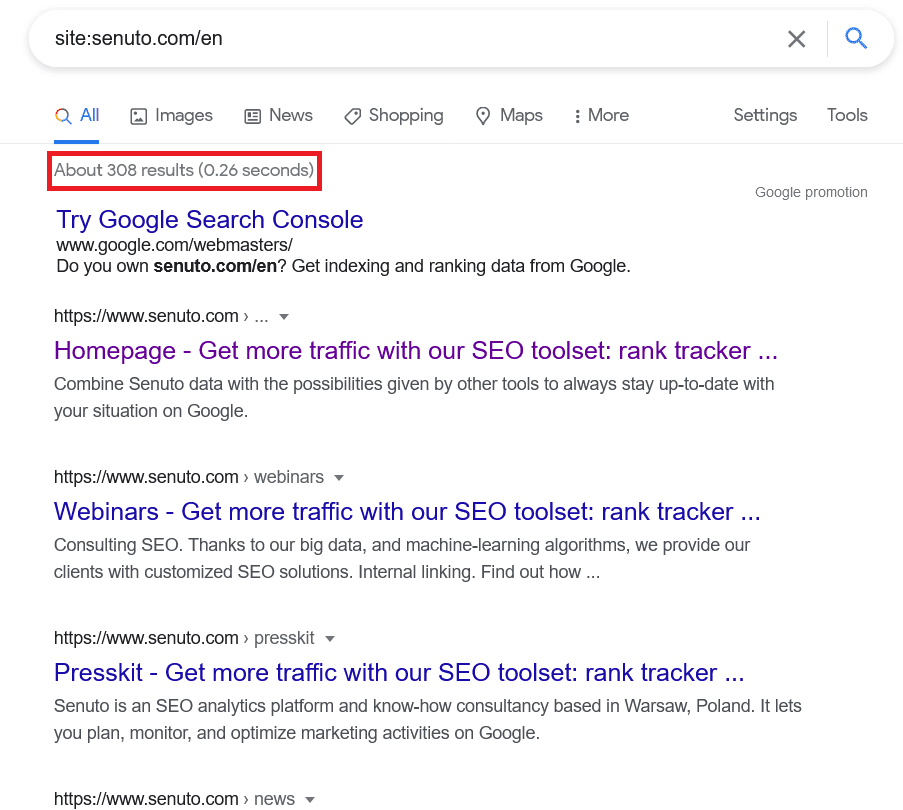Click the Shopping tag icon
This screenshot has height=810, width=903.
(352, 116)
